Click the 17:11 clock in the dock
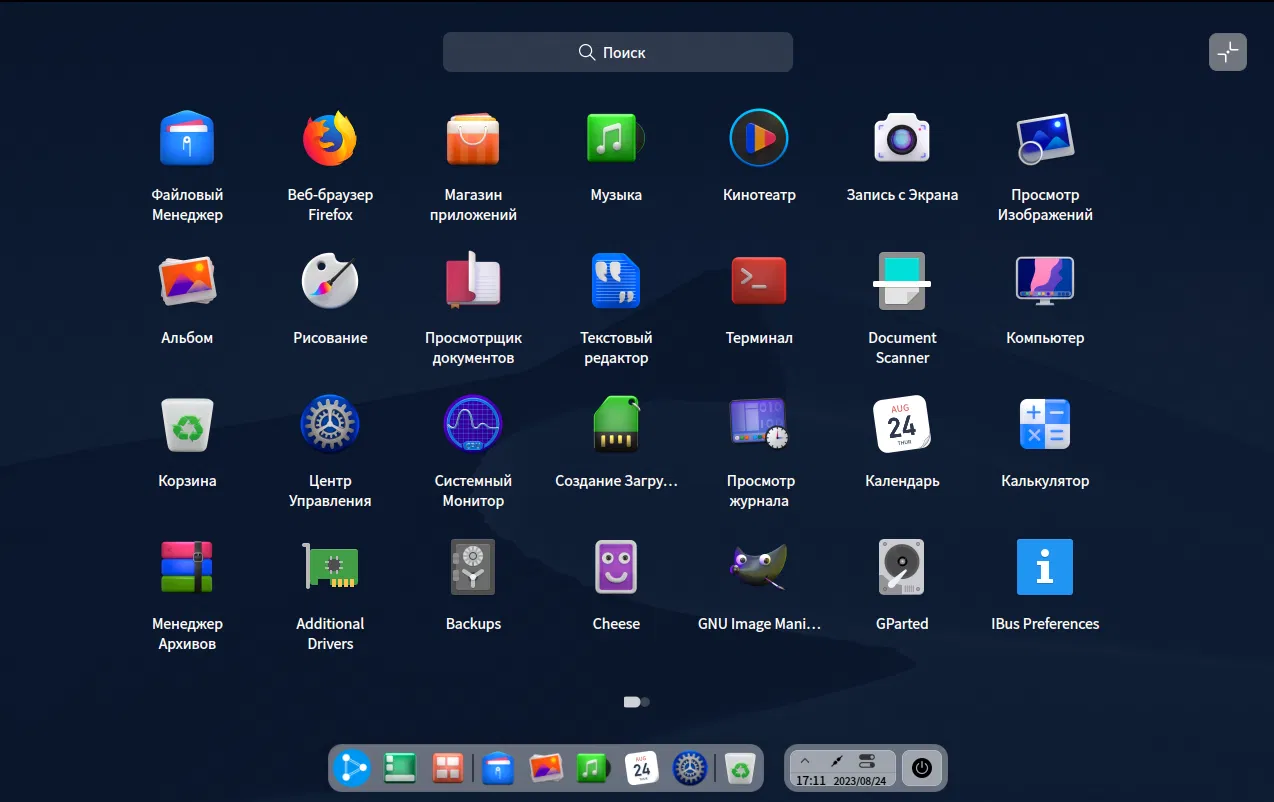The height and width of the screenshot is (802, 1274). point(811,780)
